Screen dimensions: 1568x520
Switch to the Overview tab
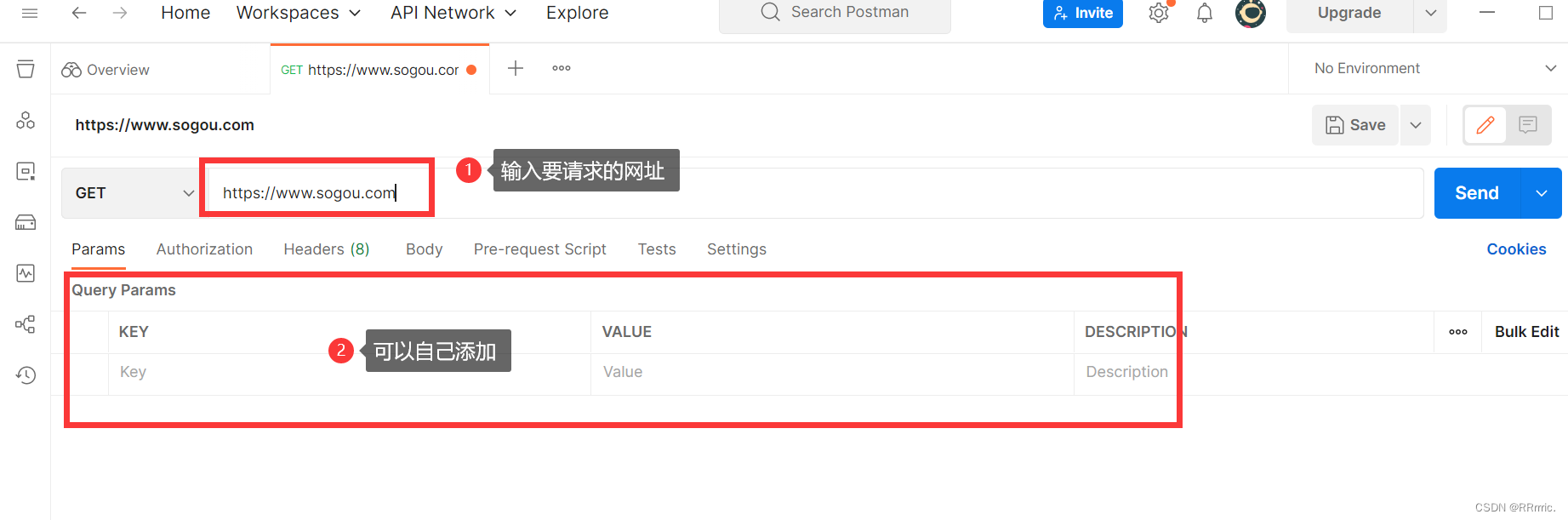point(105,70)
